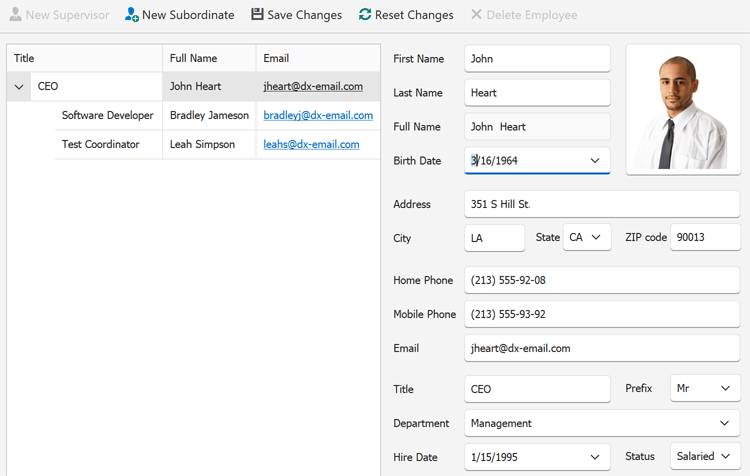Click the Reset Changes refresh icon
The height and width of the screenshot is (476, 750).
click(x=365, y=15)
